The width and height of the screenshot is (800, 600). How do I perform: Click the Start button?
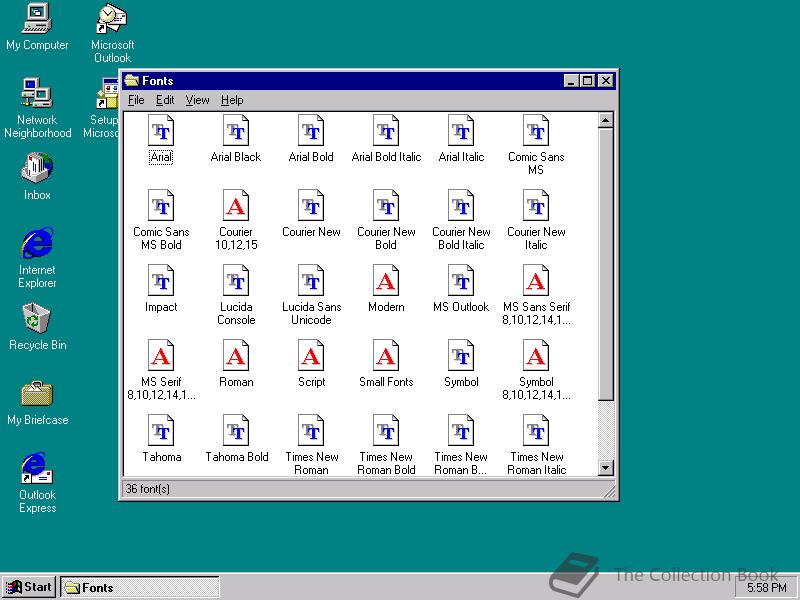tap(30, 587)
